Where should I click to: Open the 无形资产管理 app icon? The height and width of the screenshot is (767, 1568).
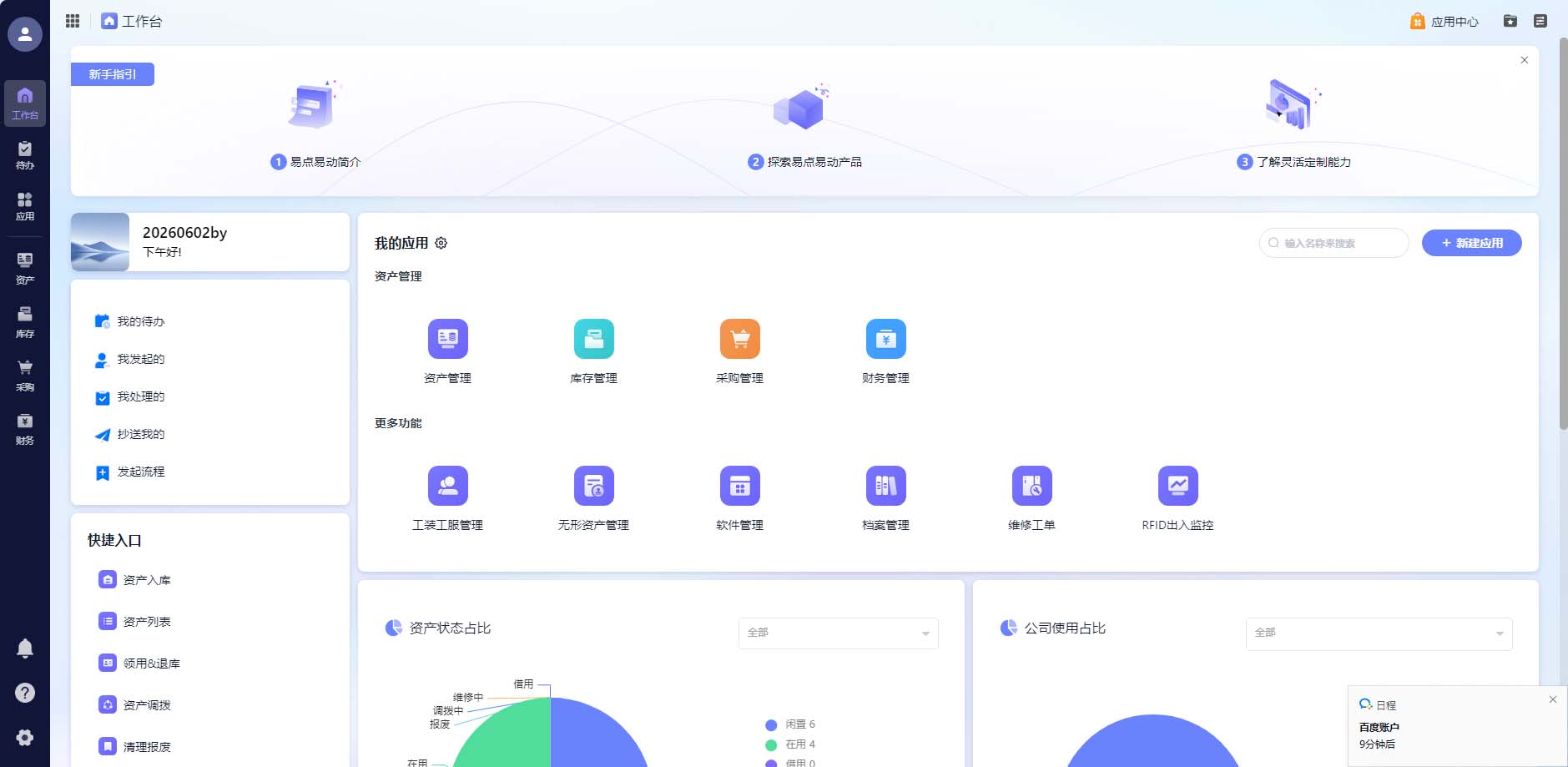tap(594, 486)
